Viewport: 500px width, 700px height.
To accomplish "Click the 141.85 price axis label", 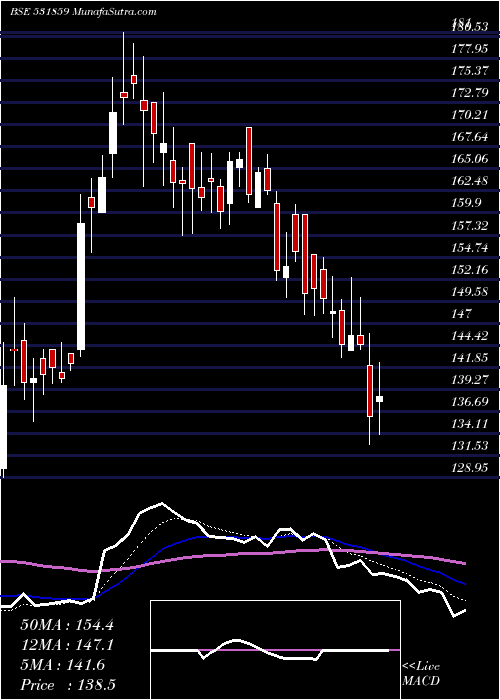I will click(470, 358).
